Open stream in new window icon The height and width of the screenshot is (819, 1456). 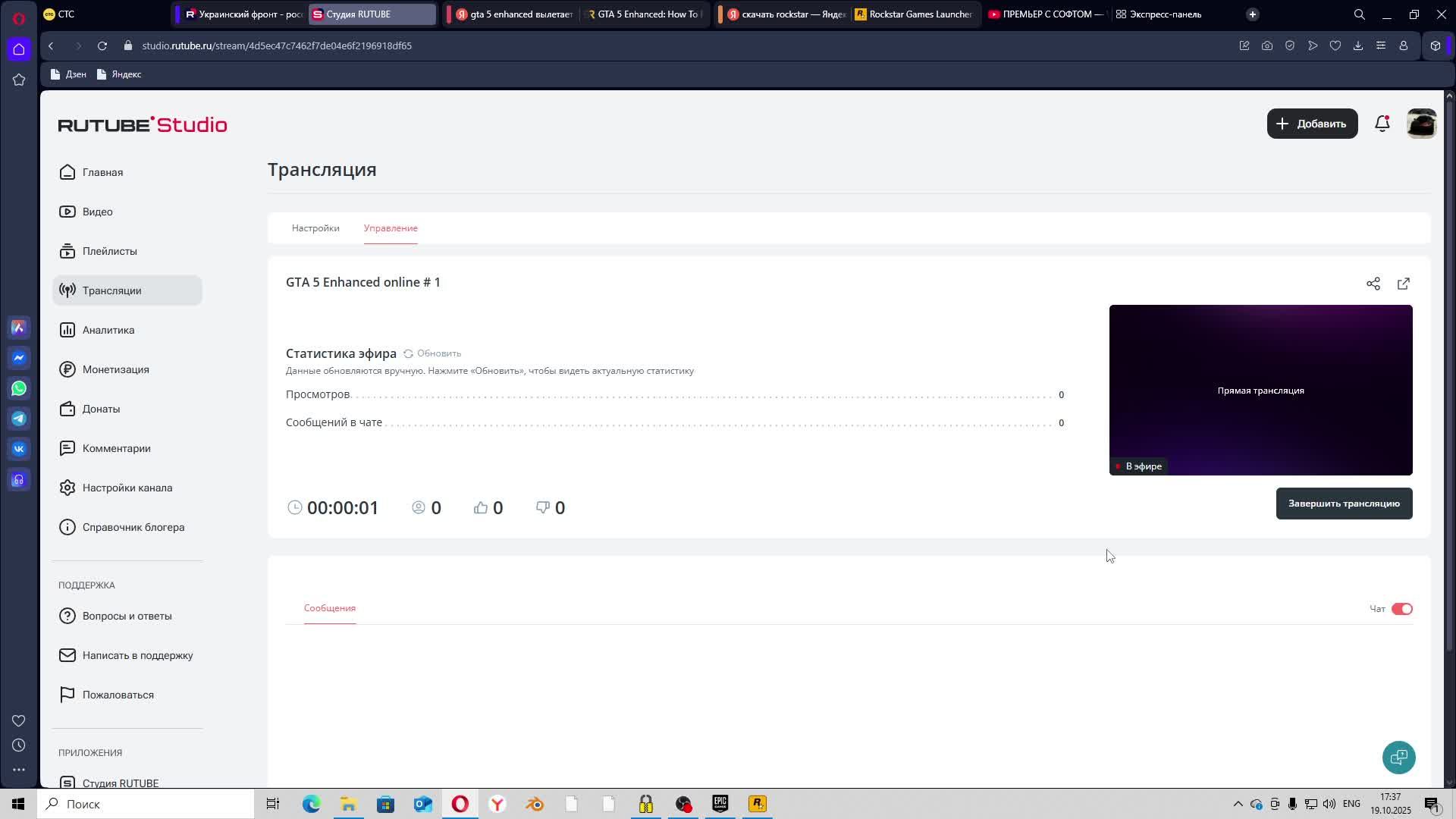pyautogui.click(x=1403, y=284)
